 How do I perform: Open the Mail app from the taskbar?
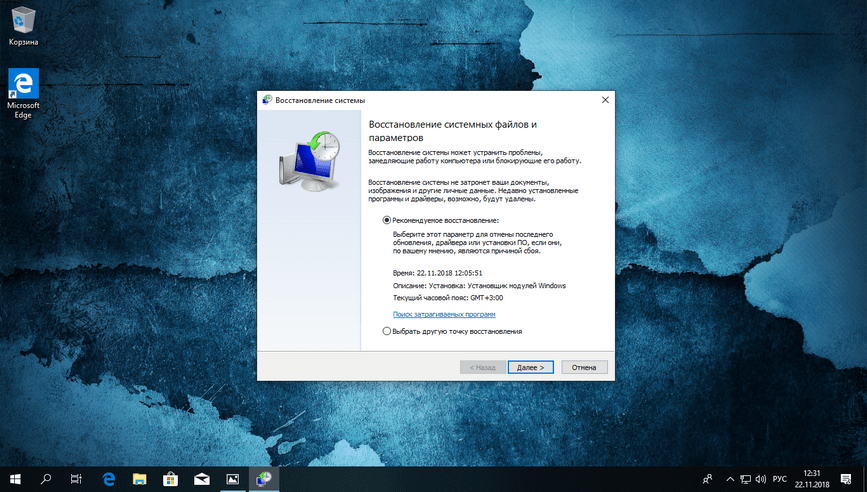(201, 479)
